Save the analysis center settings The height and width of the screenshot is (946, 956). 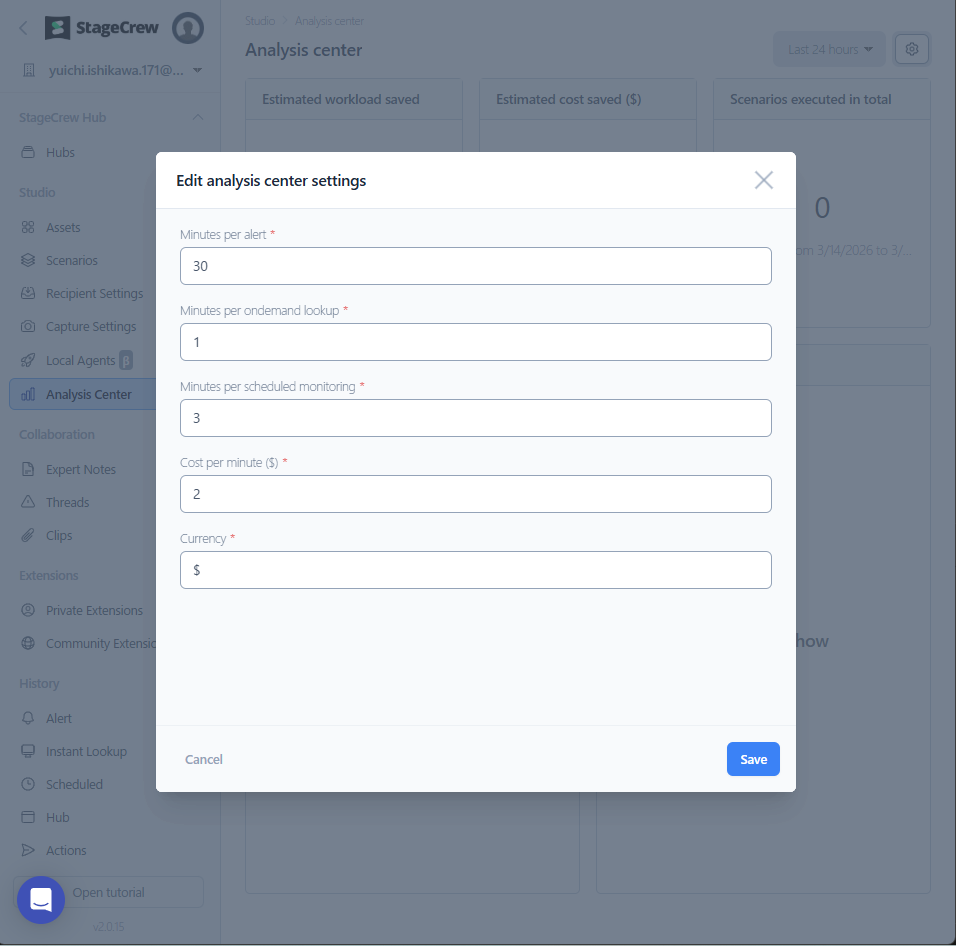[752, 759]
